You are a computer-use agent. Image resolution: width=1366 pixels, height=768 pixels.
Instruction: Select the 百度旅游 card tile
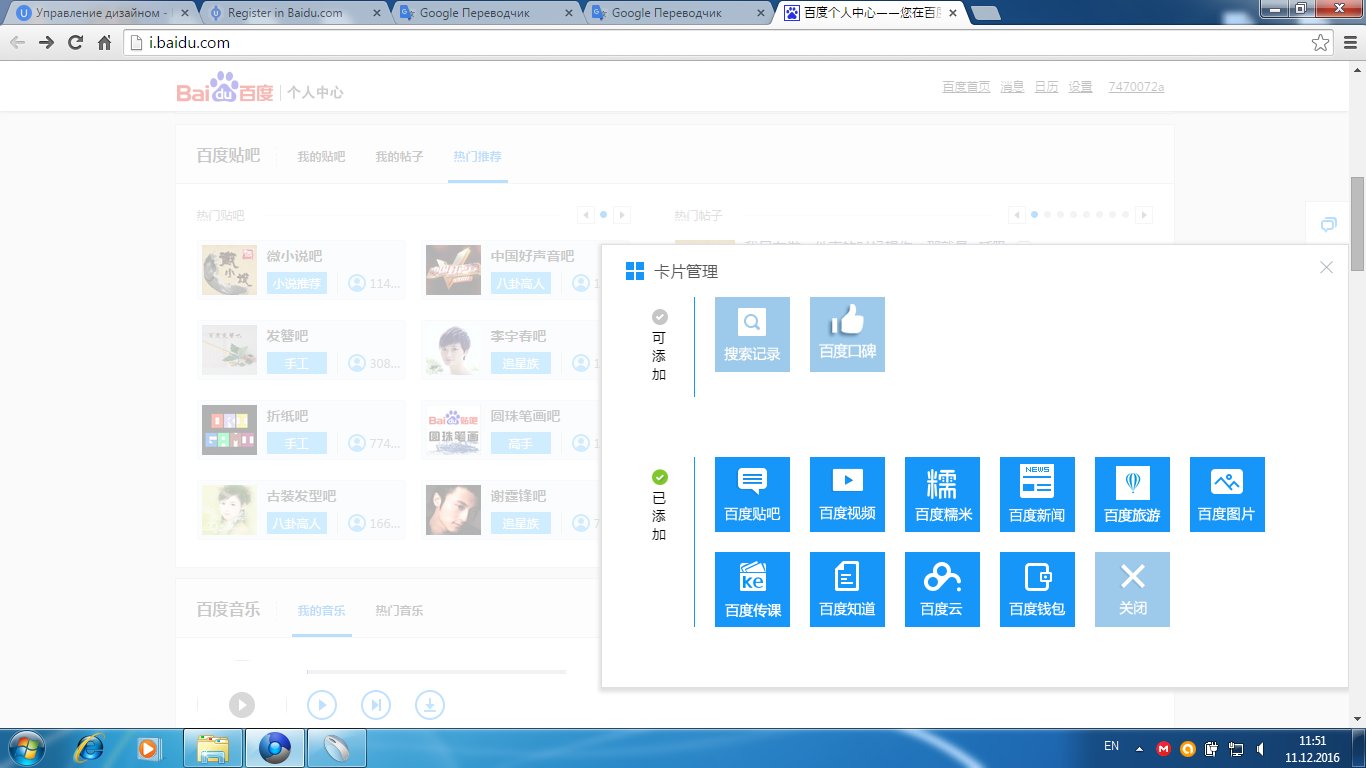pos(1132,494)
